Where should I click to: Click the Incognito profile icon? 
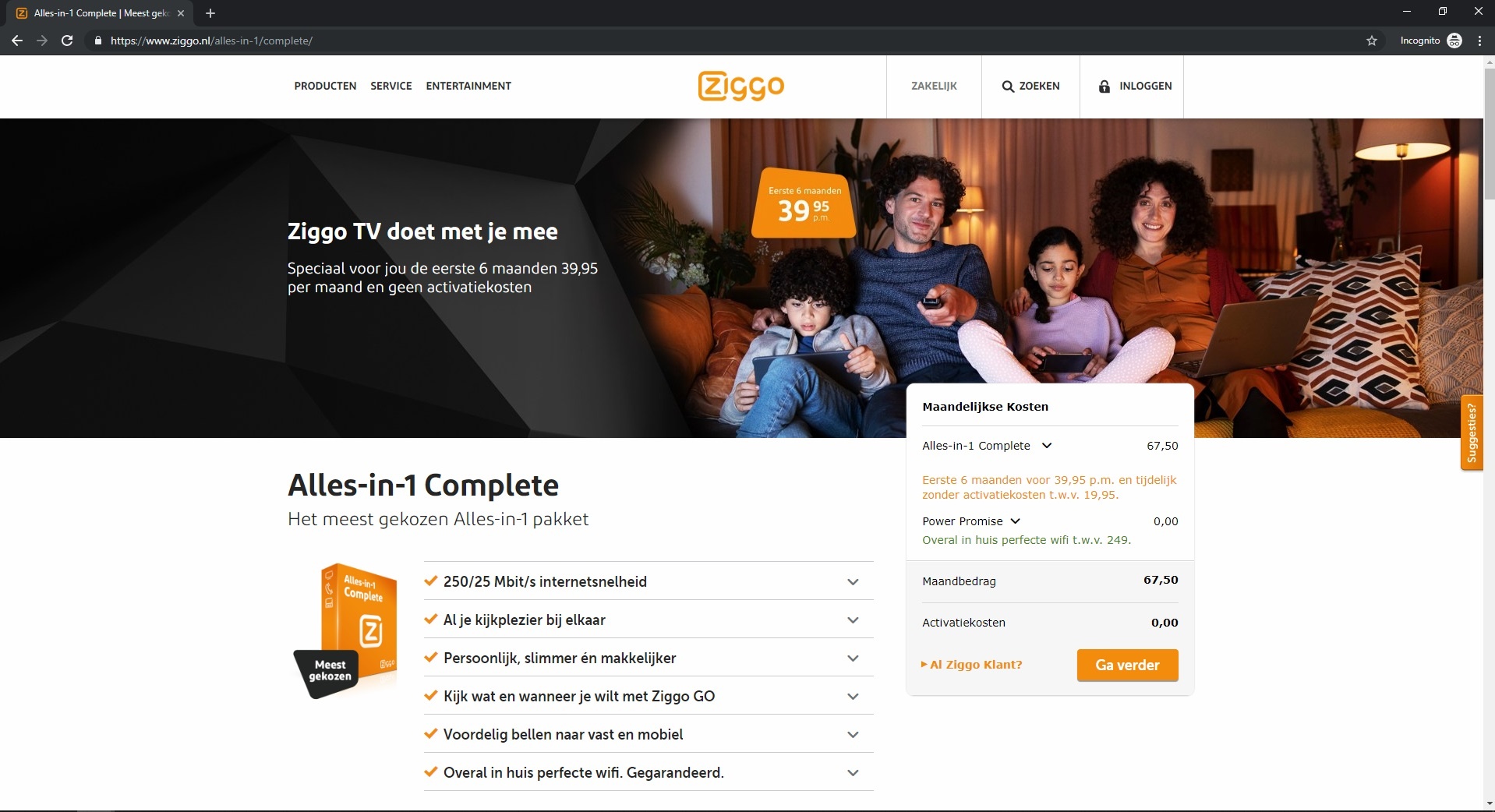click(1454, 41)
